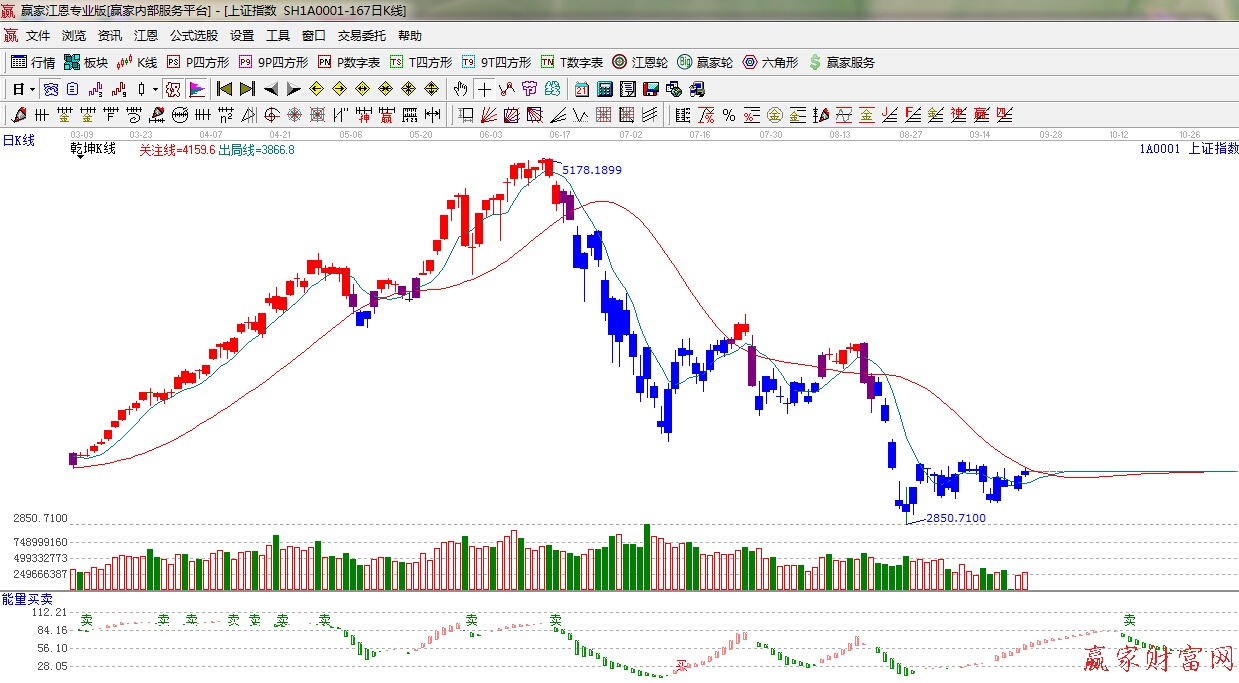
Task: Toggle the pressed colored flag chart button
Action: (x=196, y=89)
